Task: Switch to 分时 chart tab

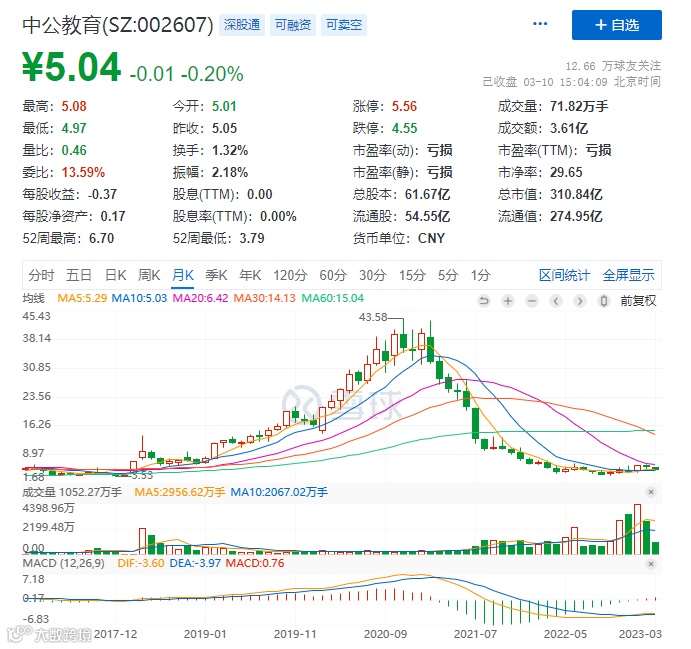Action: pos(41,275)
